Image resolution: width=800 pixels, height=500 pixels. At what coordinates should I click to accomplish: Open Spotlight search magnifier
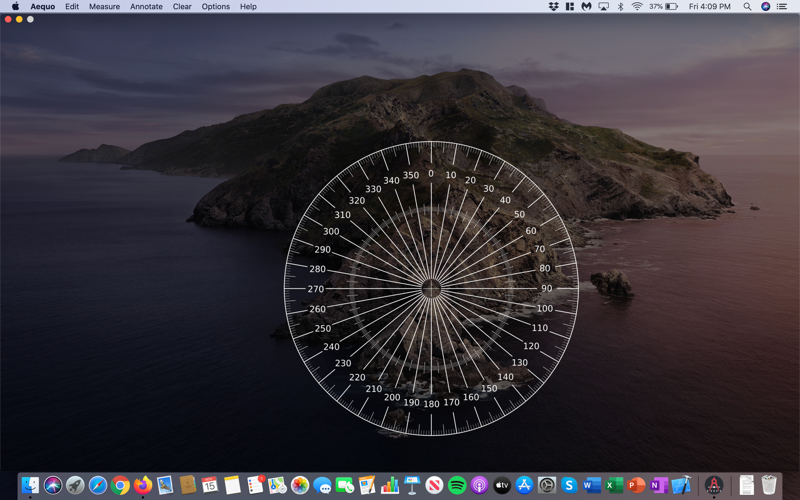pos(747,6)
